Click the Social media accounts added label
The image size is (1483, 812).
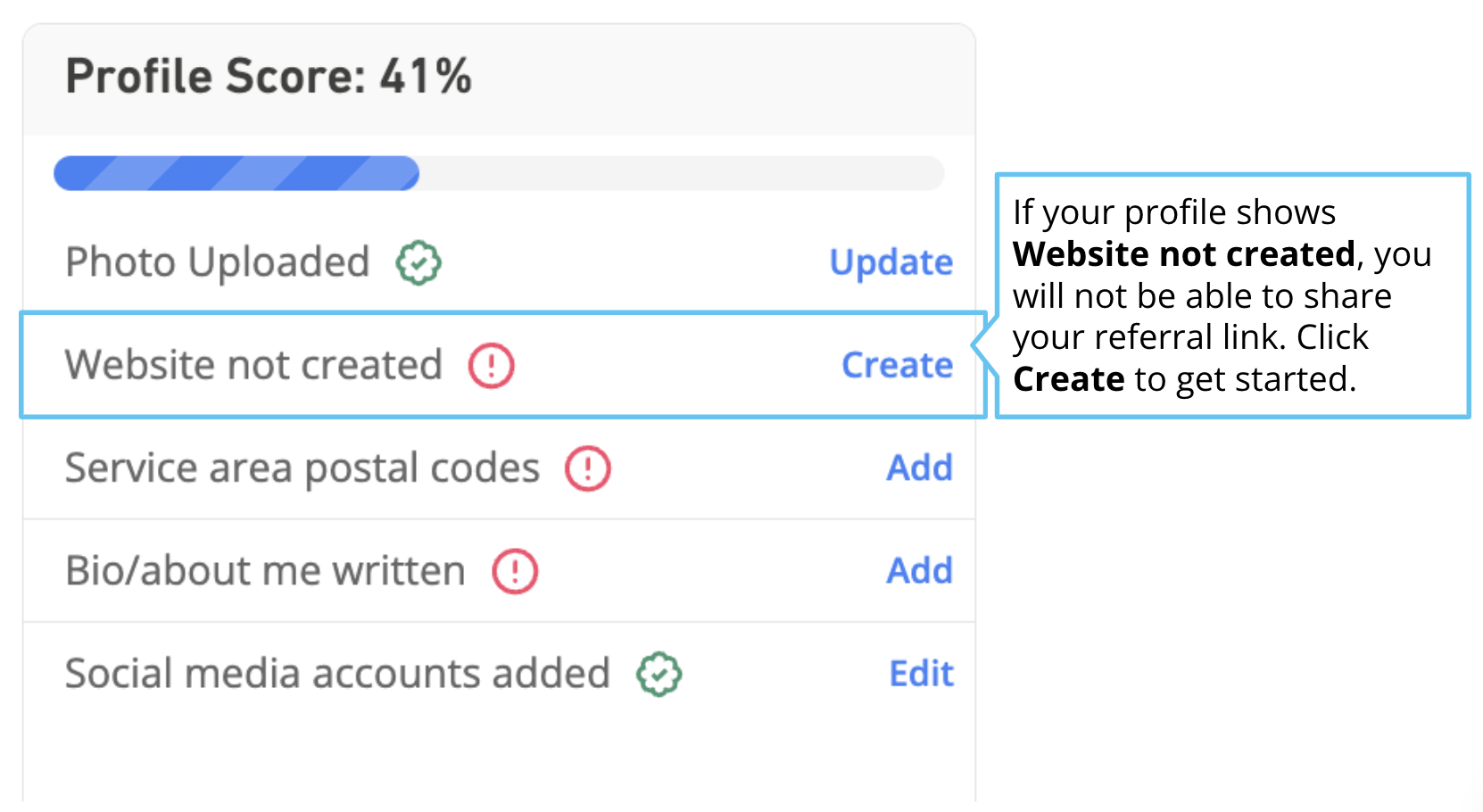pyautogui.click(x=337, y=674)
